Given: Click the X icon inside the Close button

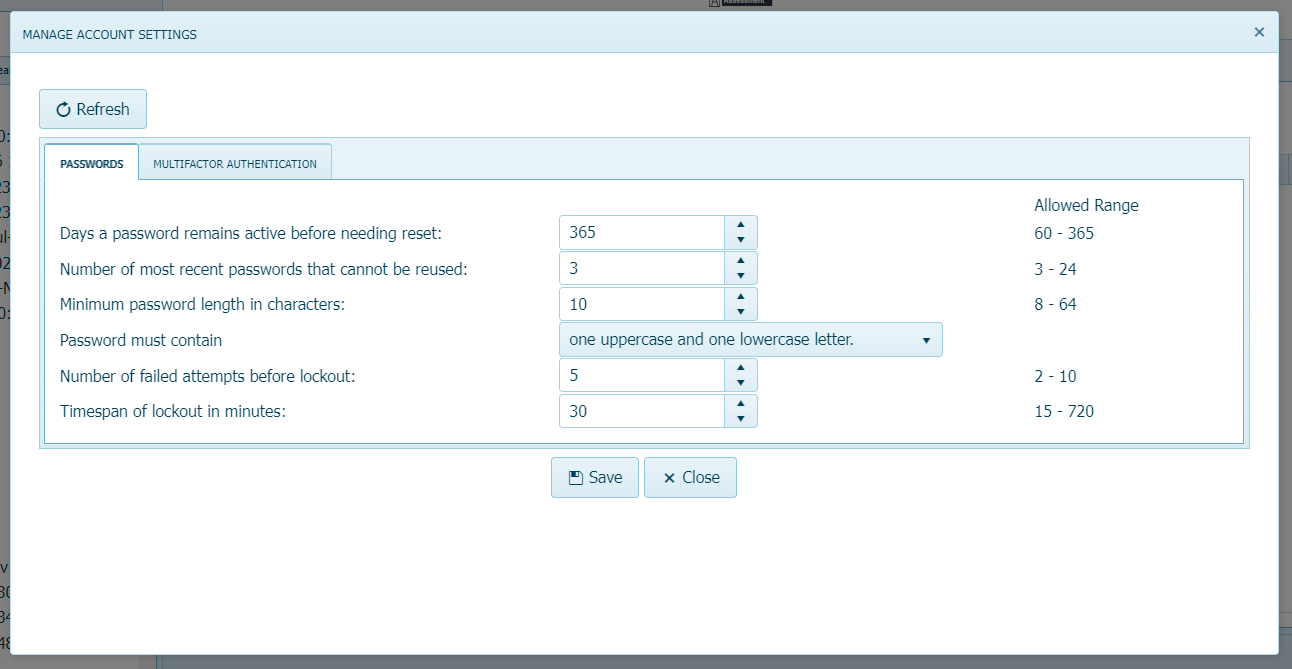Looking at the screenshot, I should click(670, 477).
